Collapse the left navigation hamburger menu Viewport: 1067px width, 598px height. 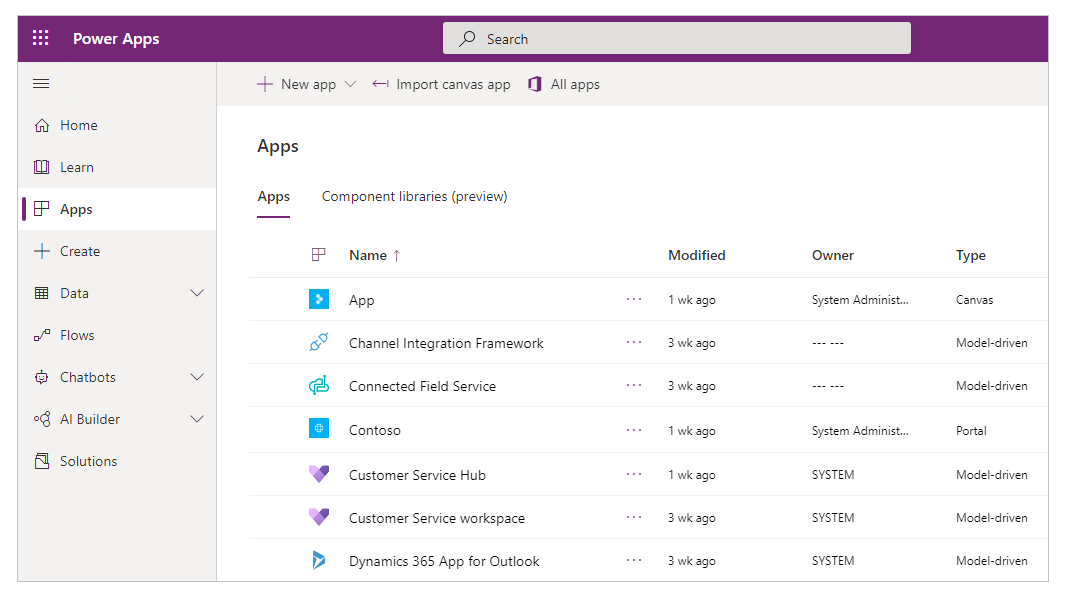(x=41, y=84)
